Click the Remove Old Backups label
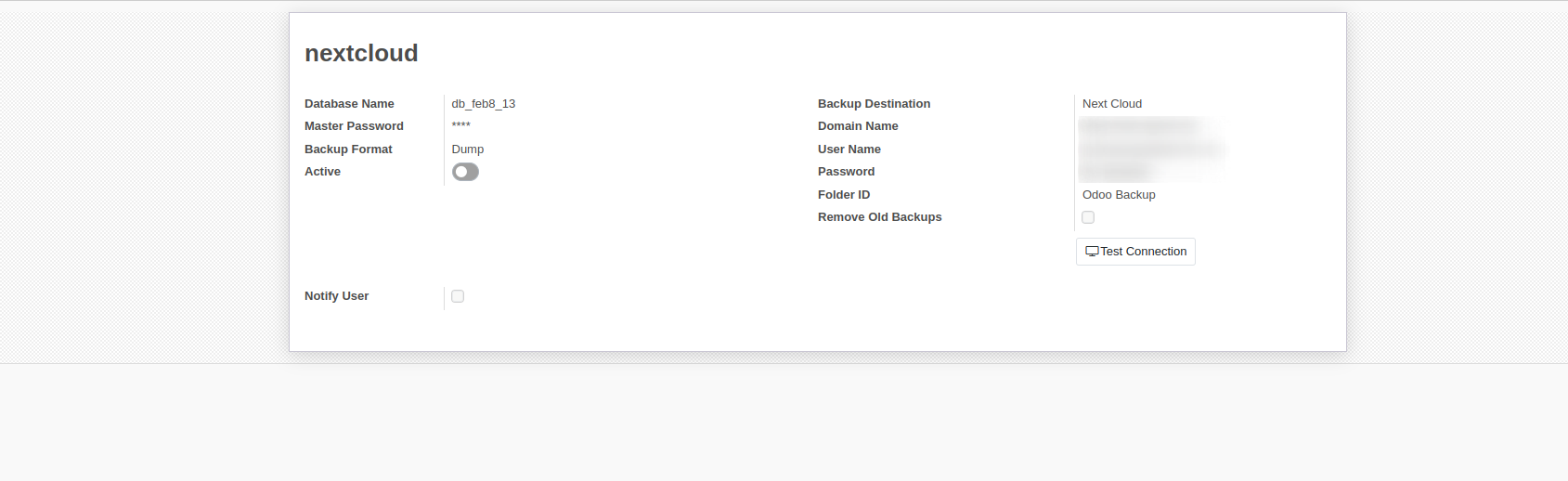This screenshot has height=481, width=1568. coord(879,217)
